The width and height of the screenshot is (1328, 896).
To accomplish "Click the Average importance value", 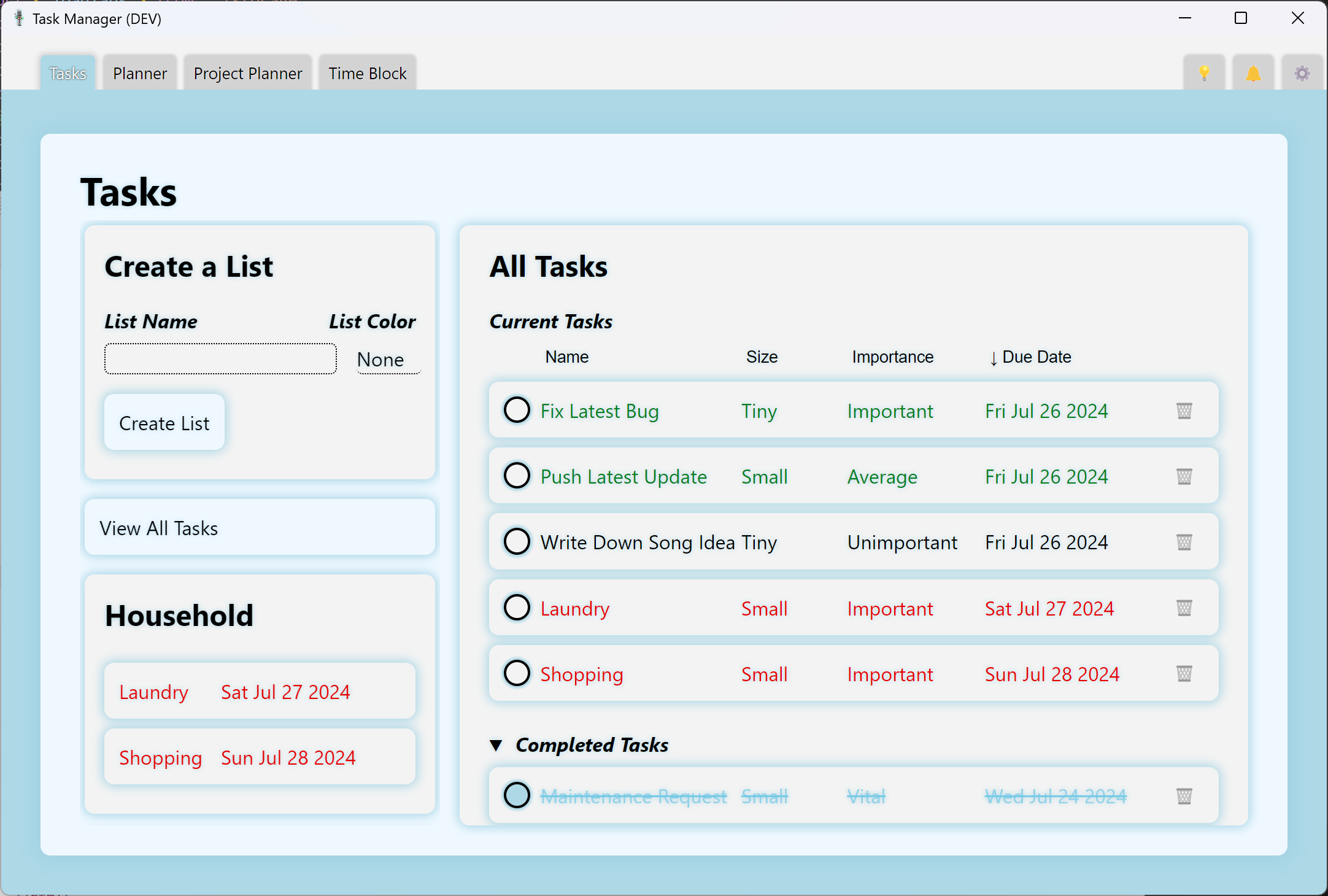I will [882, 477].
